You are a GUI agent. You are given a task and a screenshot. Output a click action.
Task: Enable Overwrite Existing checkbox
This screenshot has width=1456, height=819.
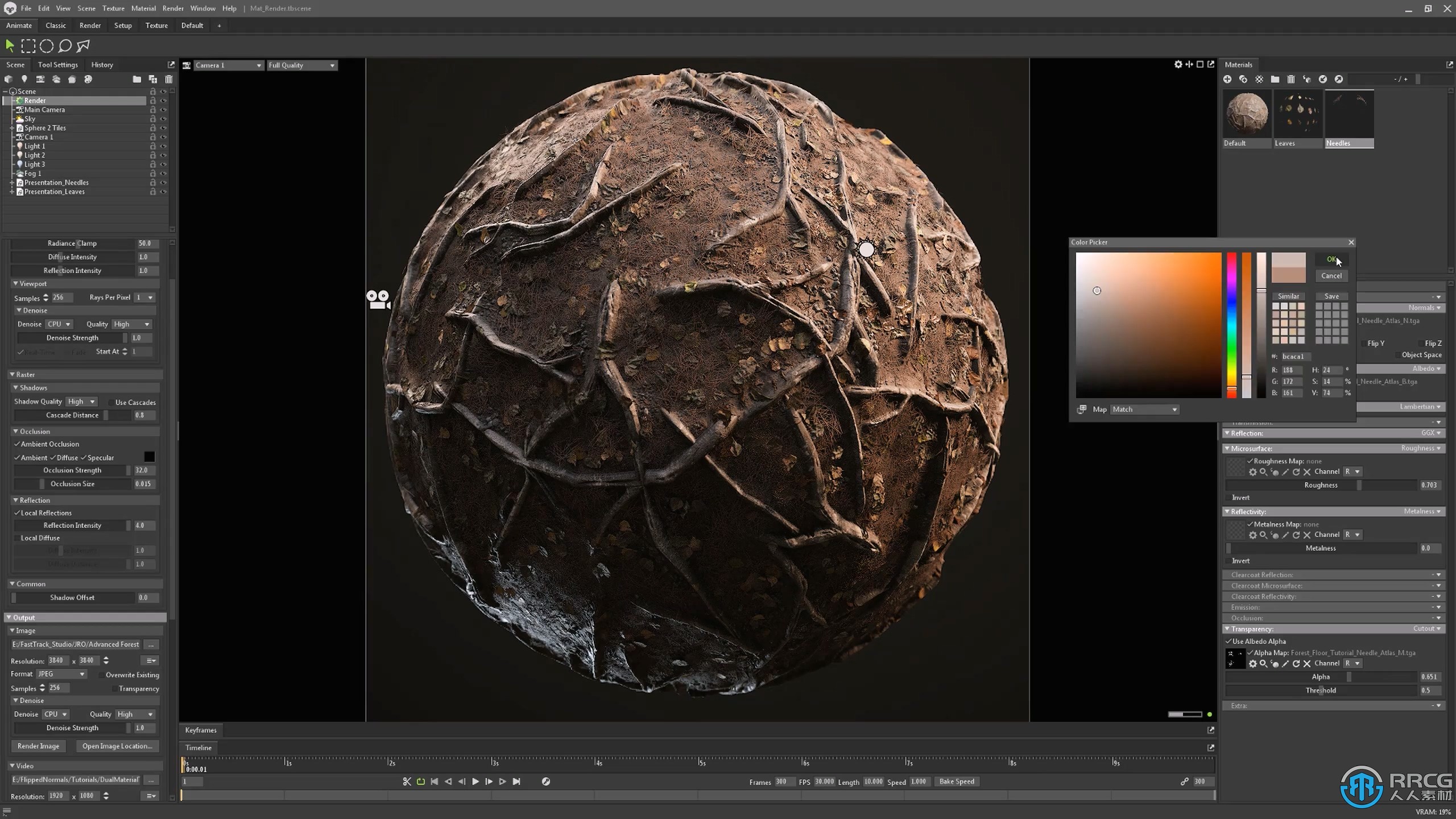point(101,675)
